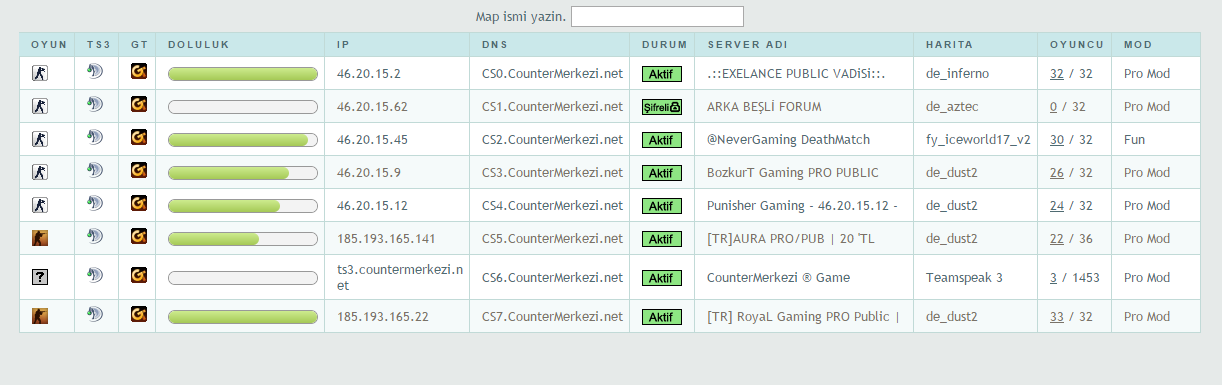Click server name @NeverGaming DeathMatch
The height and width of the screenshot is (385, 1222).
788,140
